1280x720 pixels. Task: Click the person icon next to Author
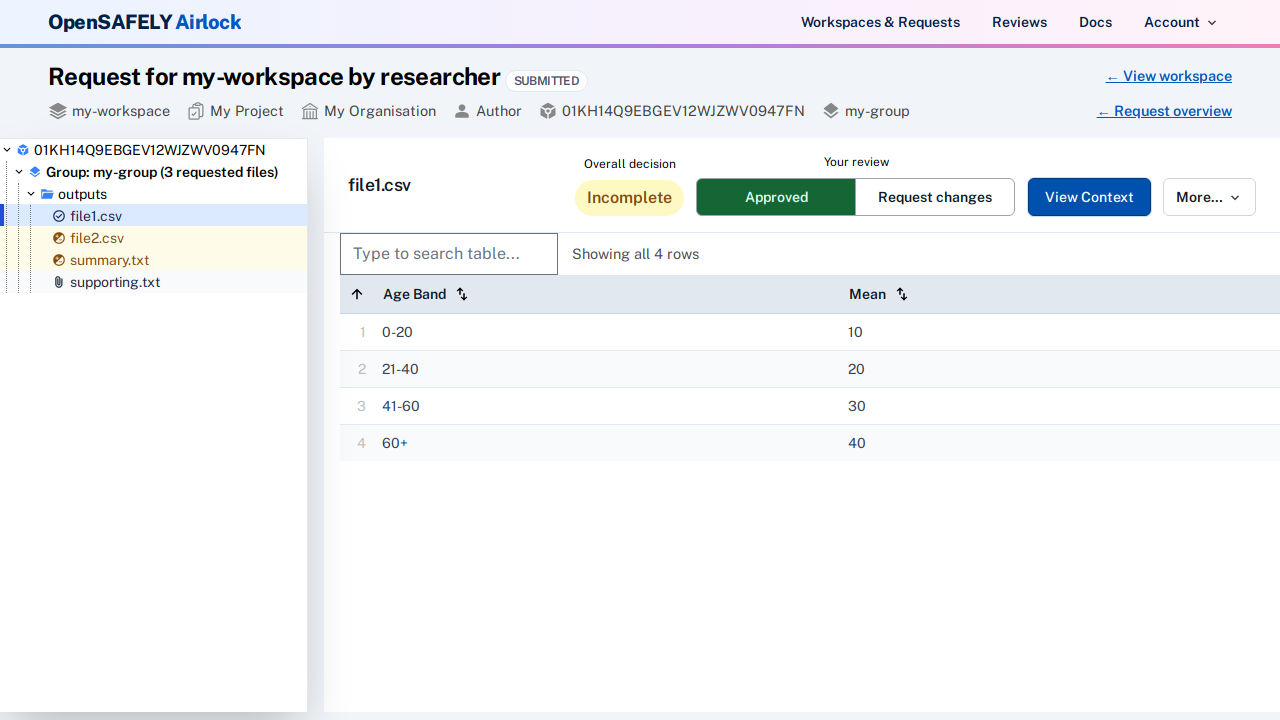(461, 111)
